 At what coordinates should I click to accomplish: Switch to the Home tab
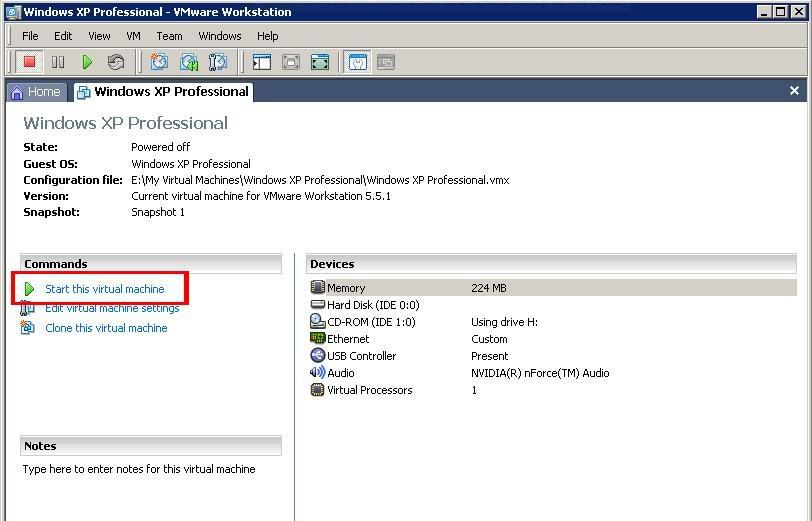click(35, 92)
